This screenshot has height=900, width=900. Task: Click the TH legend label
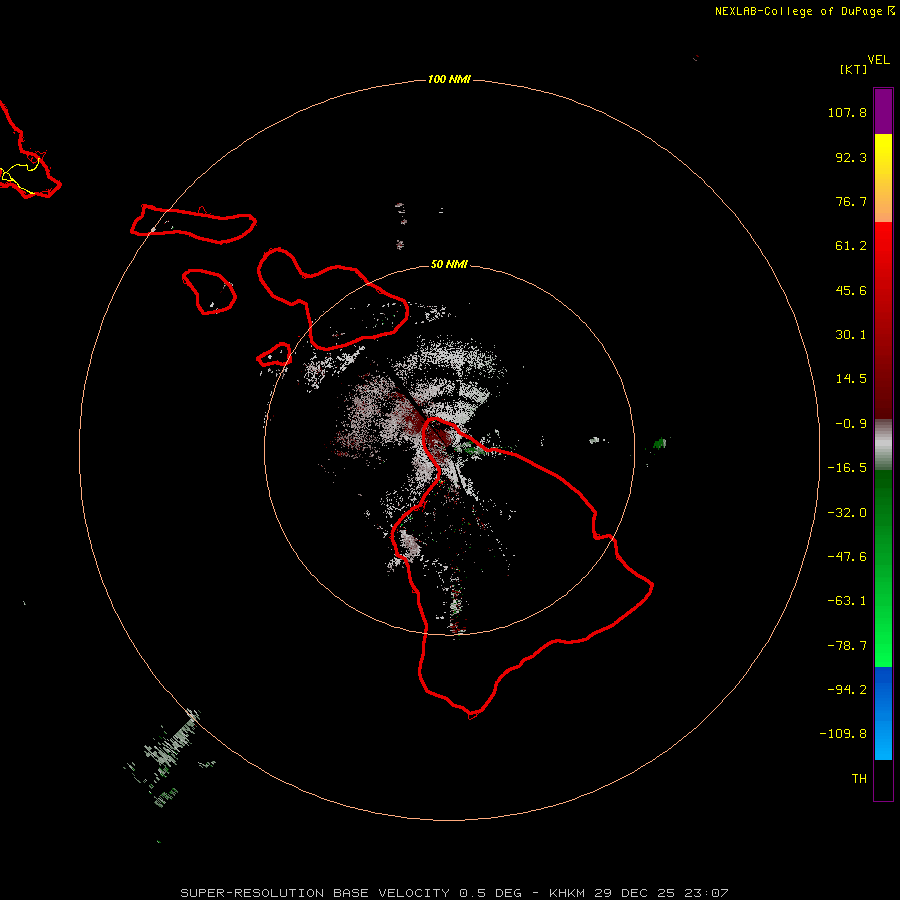(859, 779)
